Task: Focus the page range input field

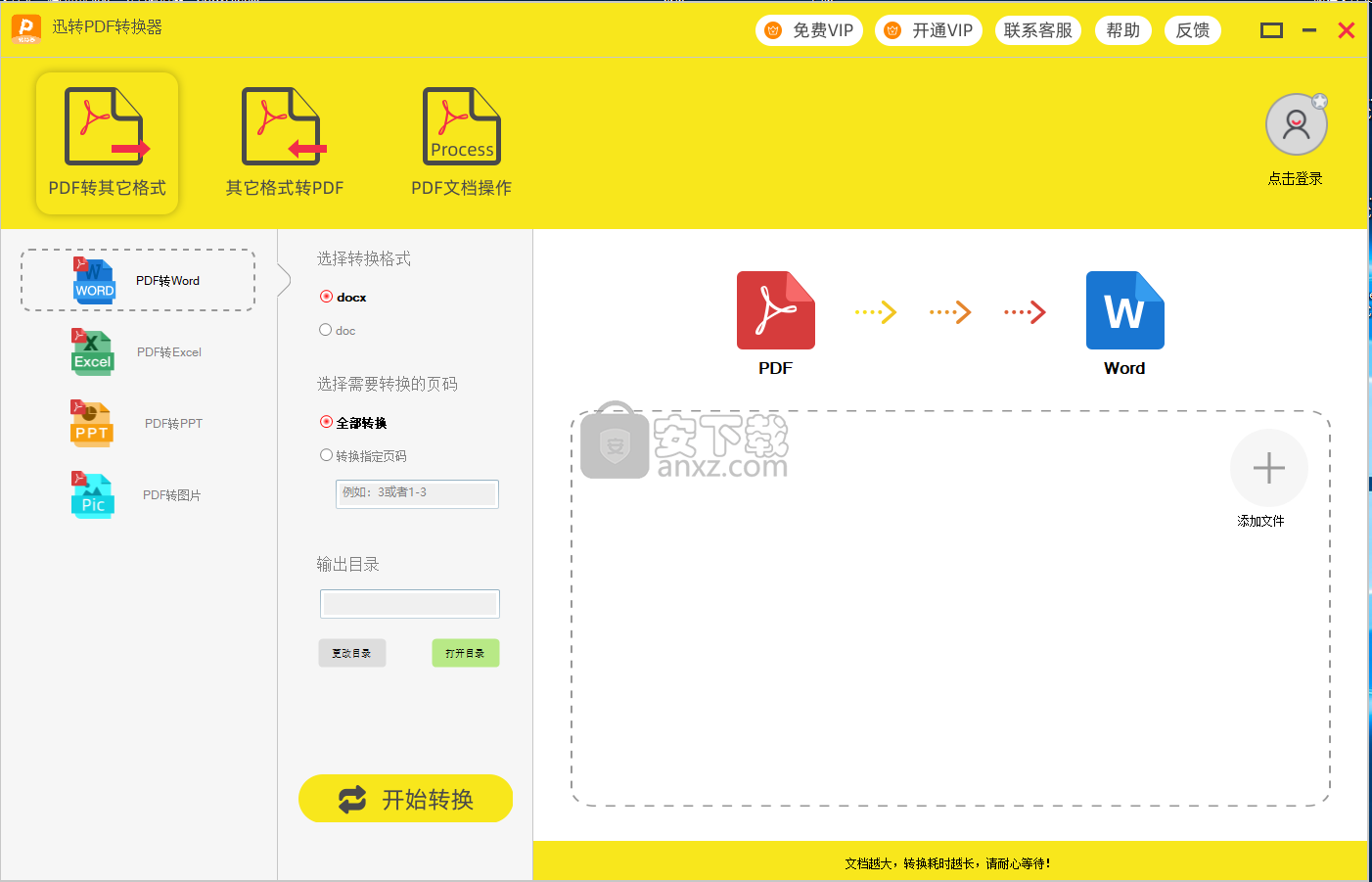Action: pyautogui.click(x=417, y=493)
